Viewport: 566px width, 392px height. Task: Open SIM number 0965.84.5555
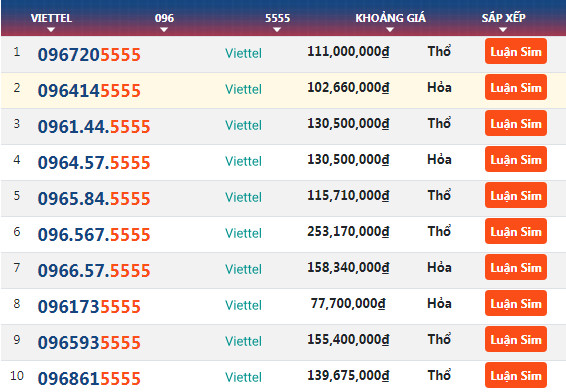point(94,199)
